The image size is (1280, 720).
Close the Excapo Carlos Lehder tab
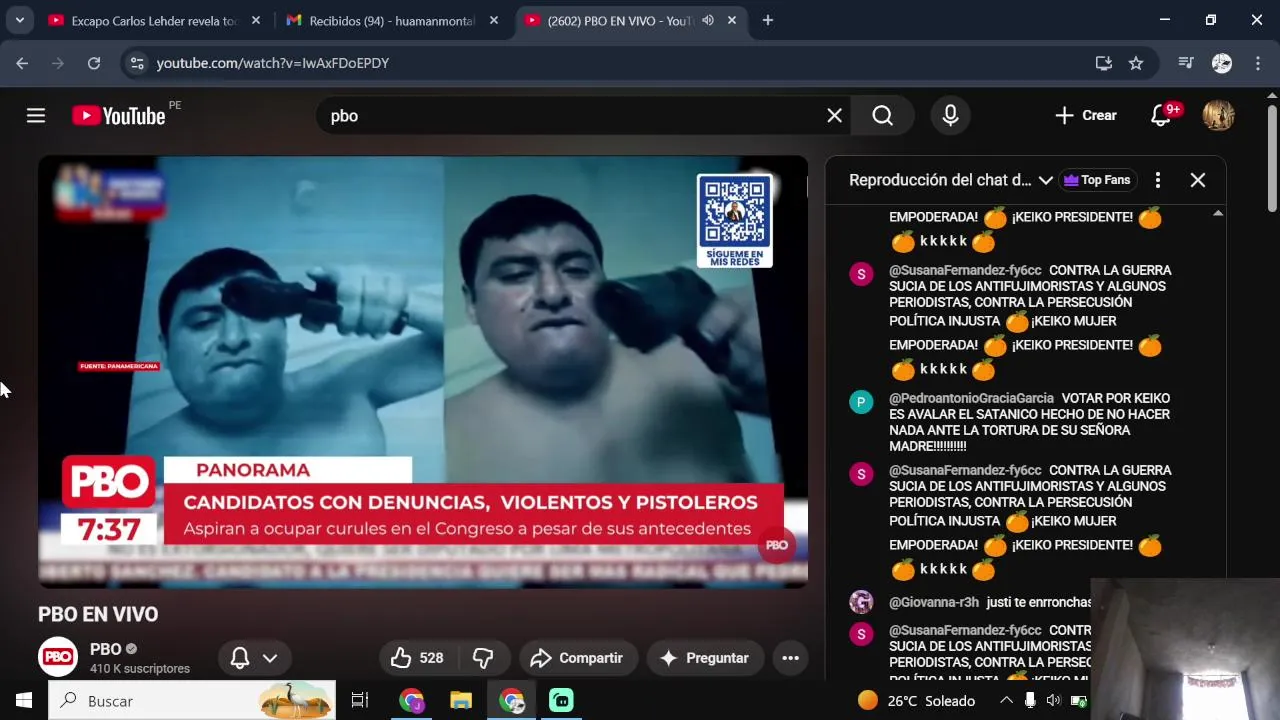click(256, 20)
